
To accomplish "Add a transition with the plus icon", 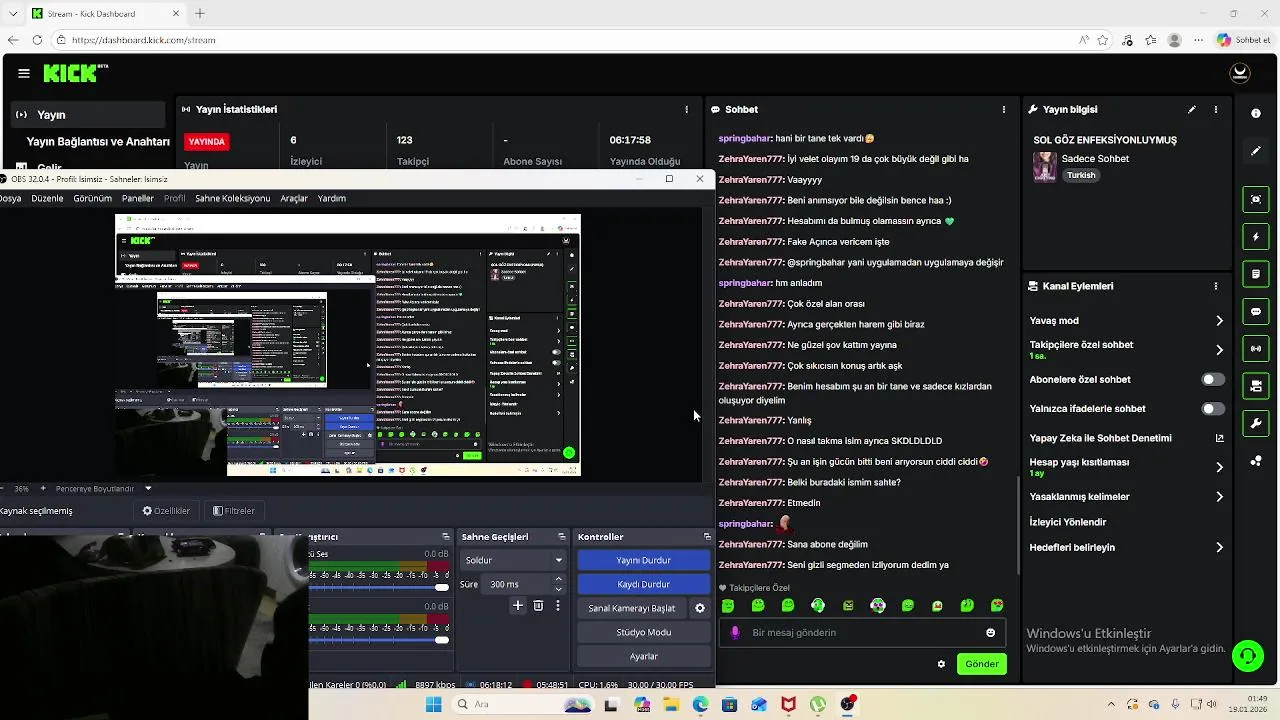I will (x=518, y=606).
